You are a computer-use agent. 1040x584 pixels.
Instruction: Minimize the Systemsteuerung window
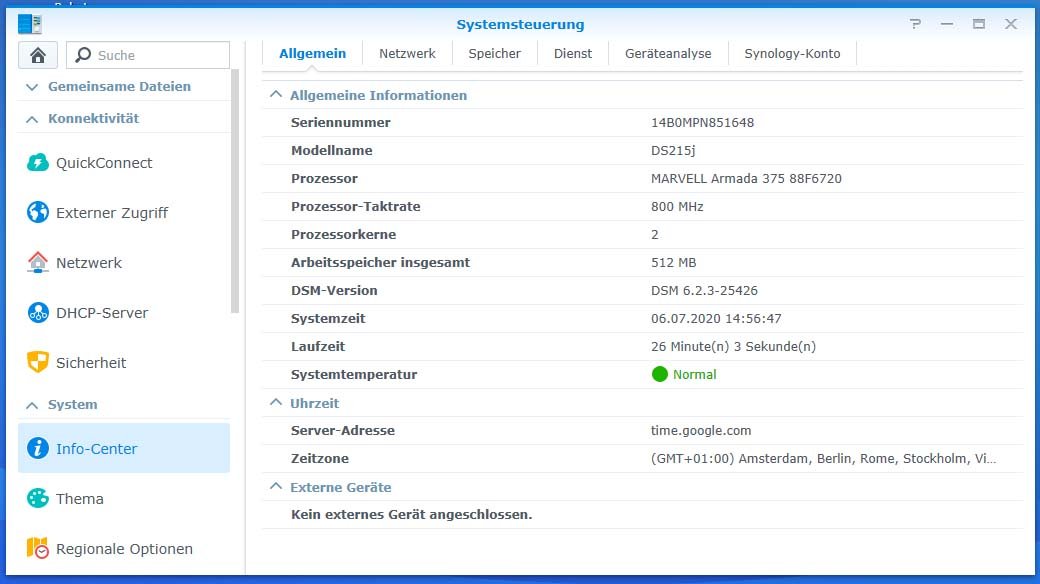pos(946,24)
